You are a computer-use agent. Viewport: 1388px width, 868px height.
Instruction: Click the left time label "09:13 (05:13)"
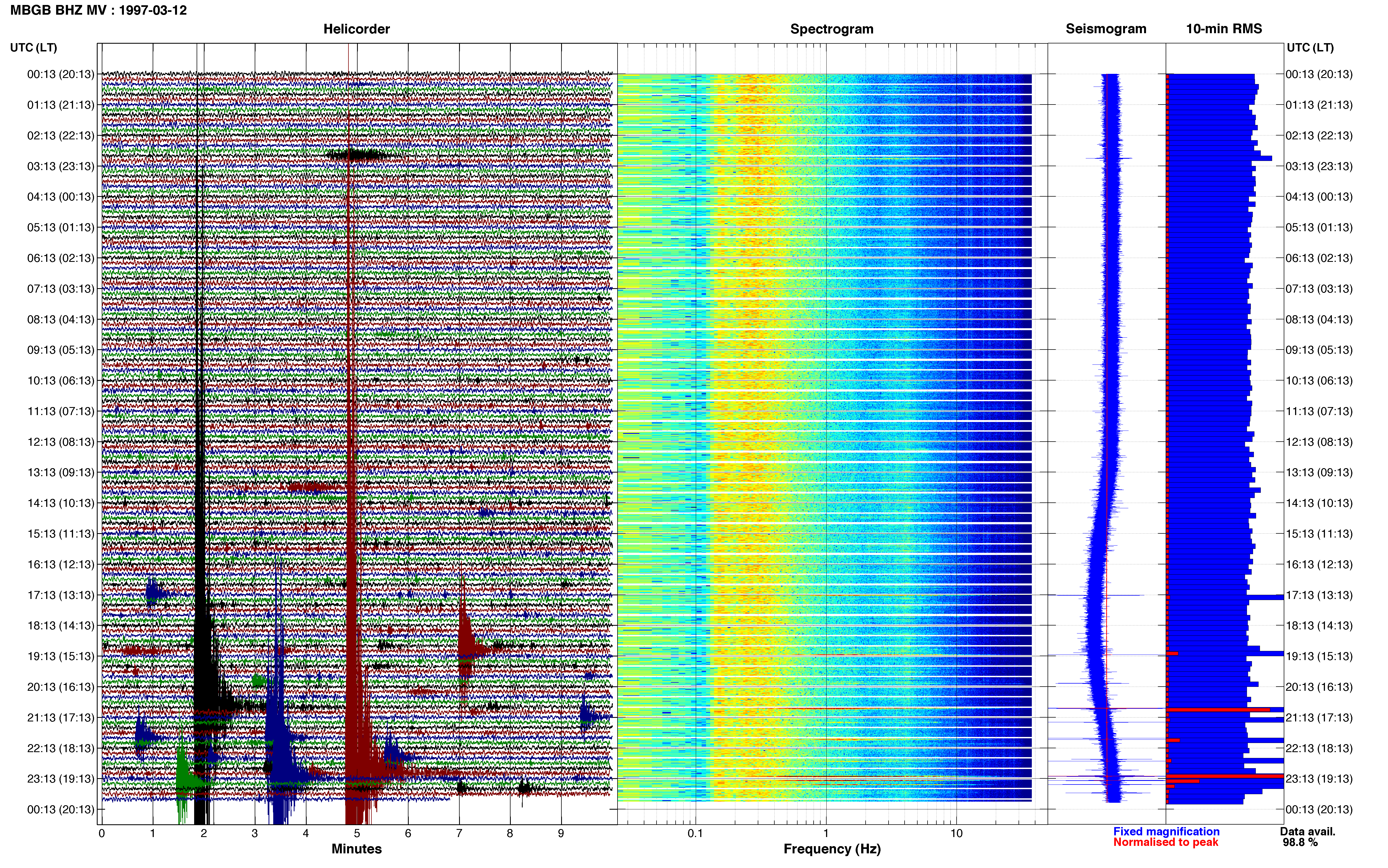click(61, 350)
